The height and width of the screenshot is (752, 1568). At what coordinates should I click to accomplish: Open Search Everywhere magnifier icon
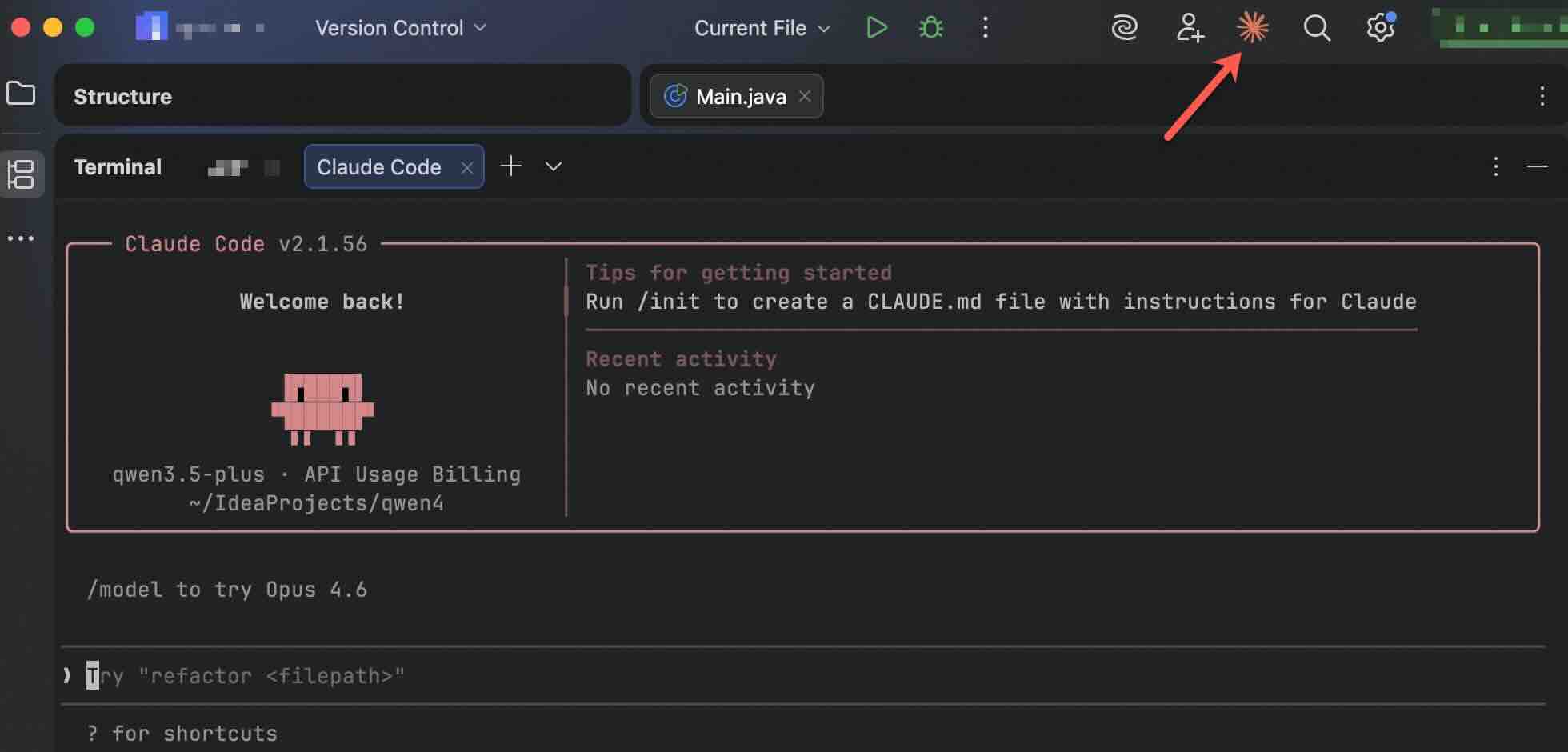[x=1316, y=28]
